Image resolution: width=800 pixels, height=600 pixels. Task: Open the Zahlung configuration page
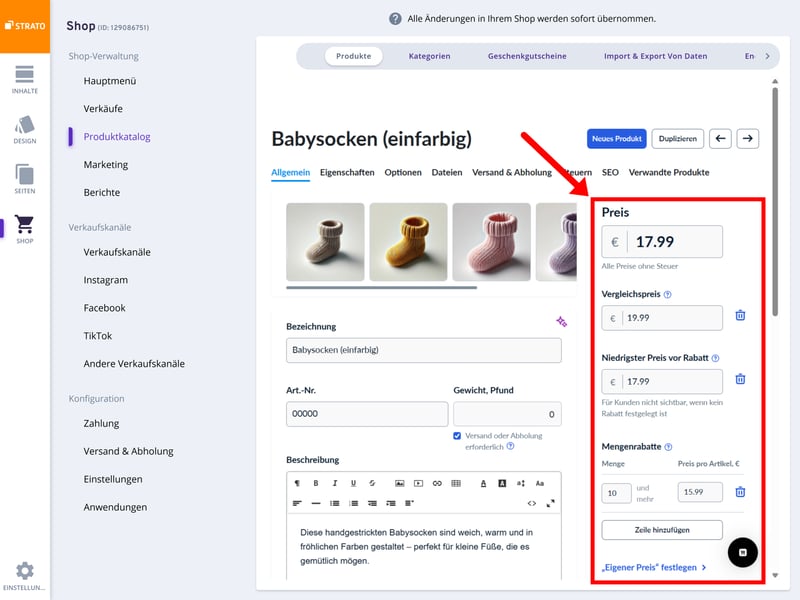point(101,423)
